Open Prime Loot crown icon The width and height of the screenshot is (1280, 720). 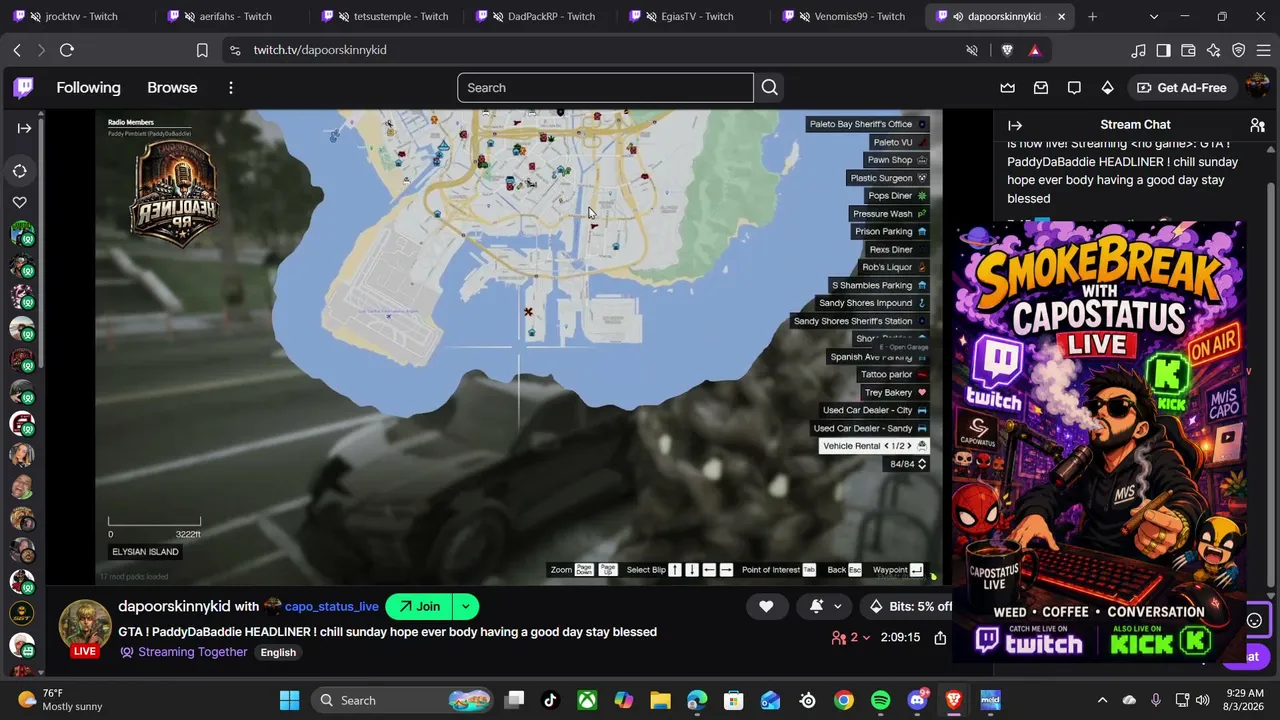(x=1008, y=88)
